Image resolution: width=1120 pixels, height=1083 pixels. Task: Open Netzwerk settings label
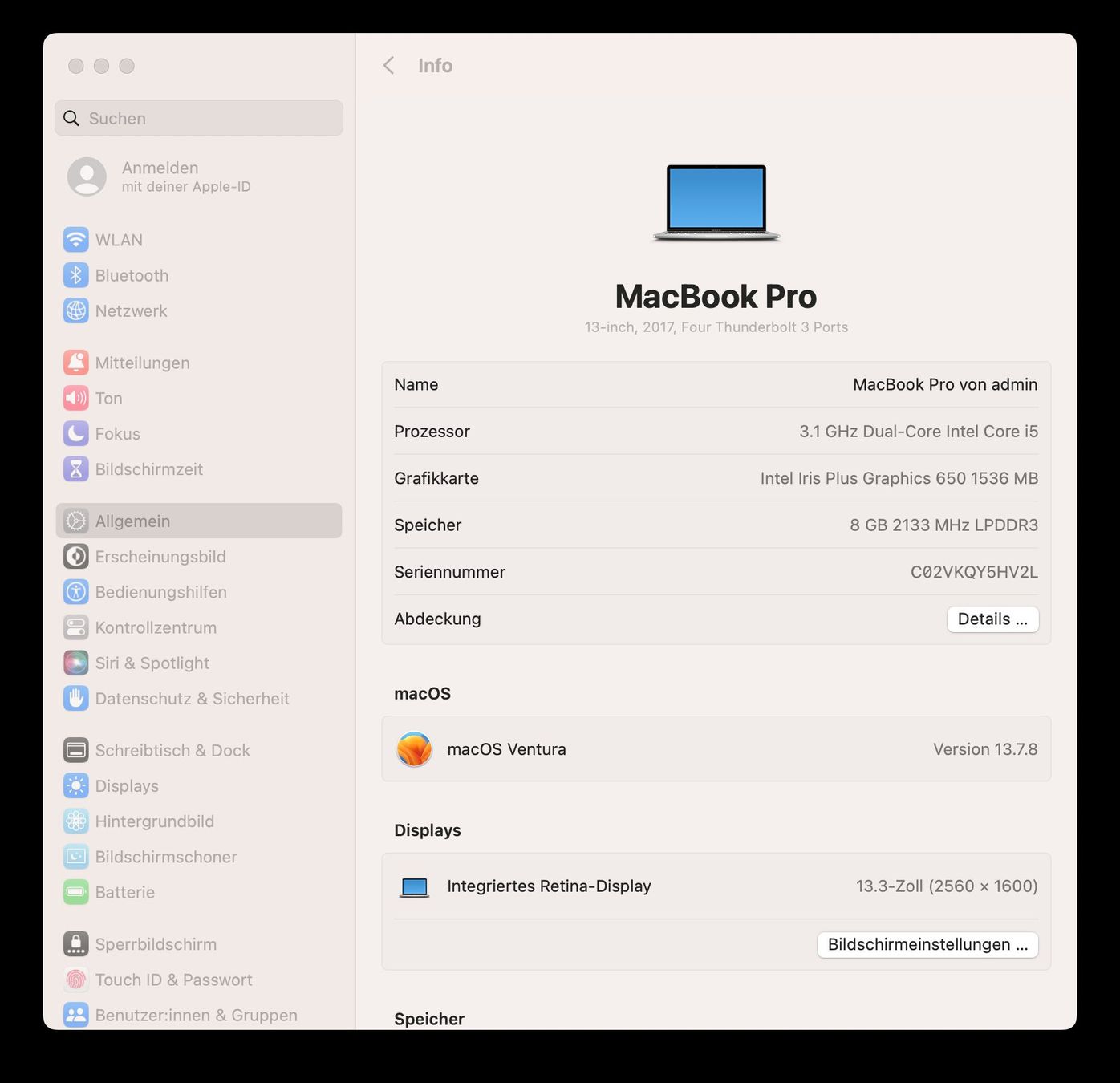(132, 310)
